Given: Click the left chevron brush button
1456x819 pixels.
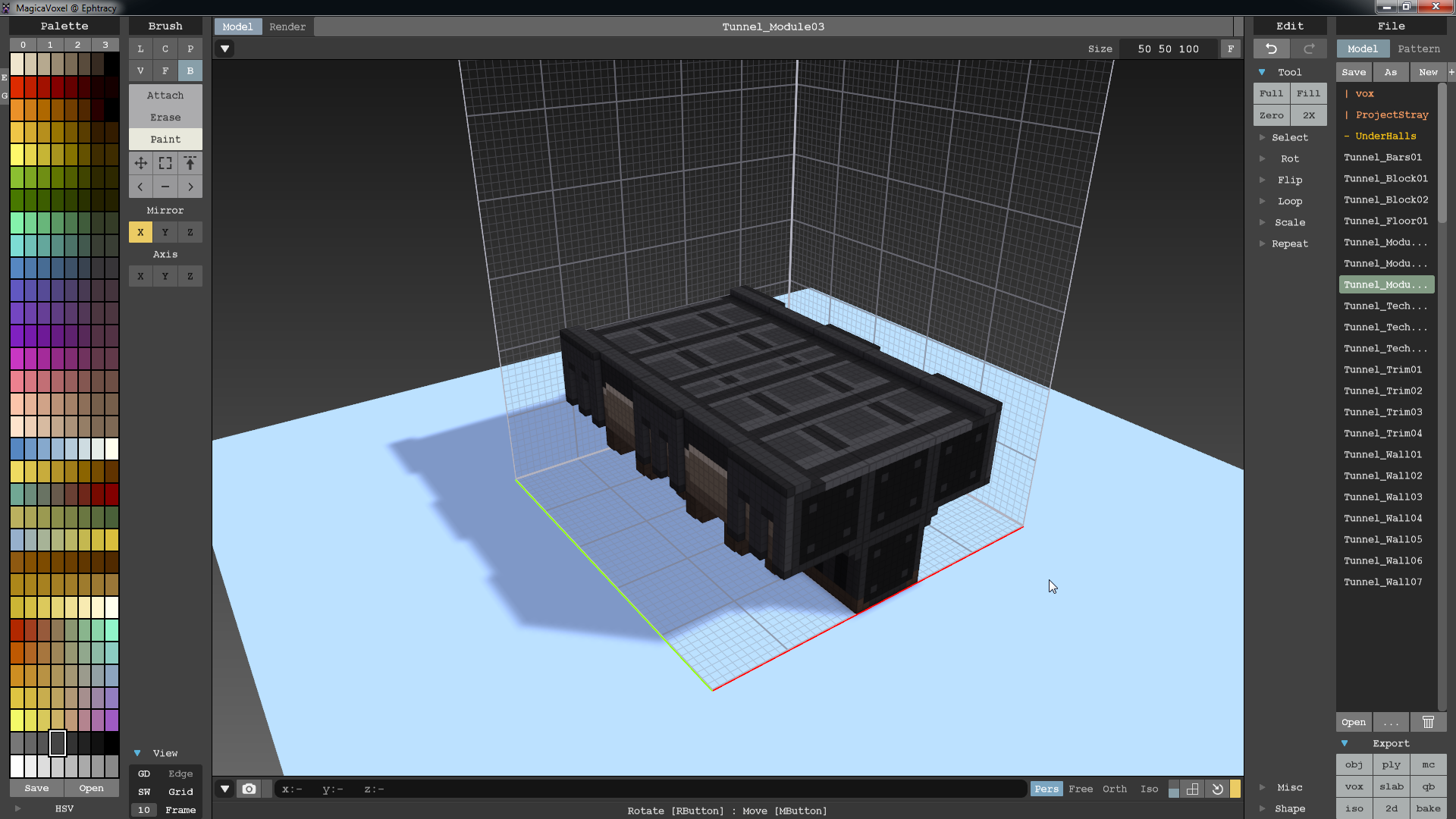Looking at the screenshot, I should (140, 187).
